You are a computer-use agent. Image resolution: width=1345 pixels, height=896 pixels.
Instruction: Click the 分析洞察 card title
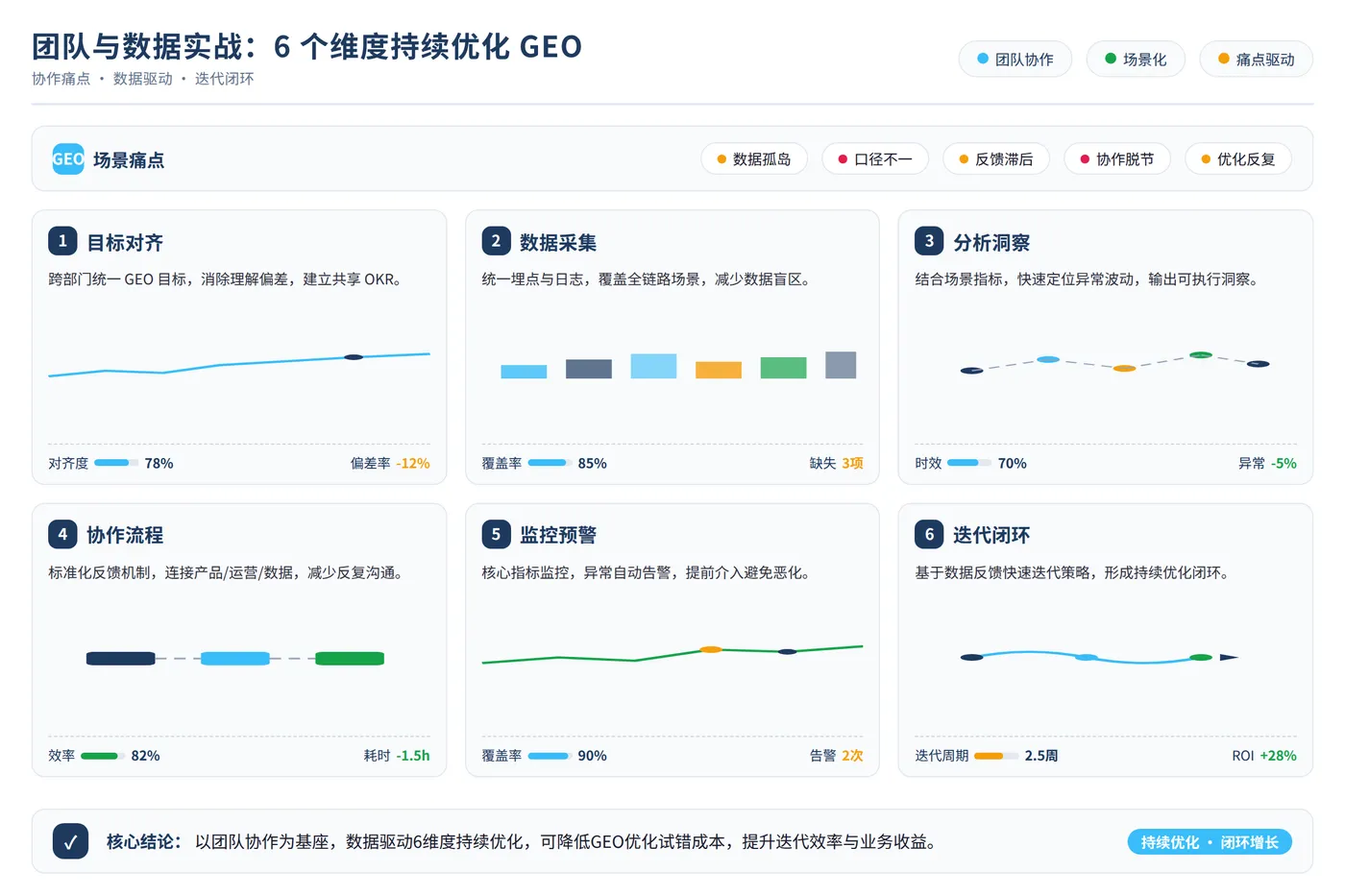(x=991, y=243)
